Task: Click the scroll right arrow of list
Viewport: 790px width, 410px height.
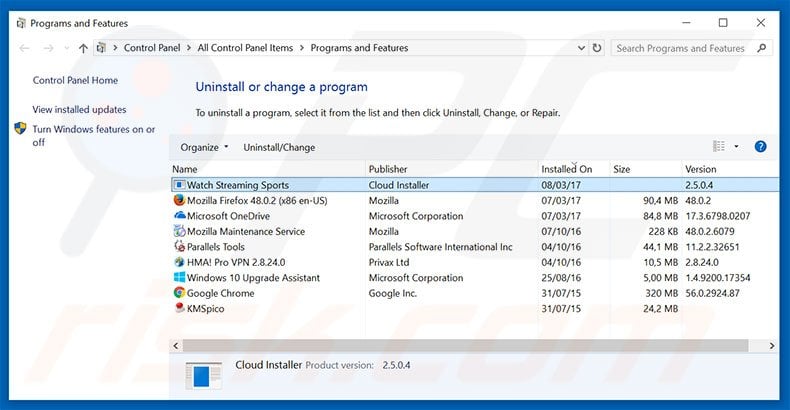Action: [772, 346]
